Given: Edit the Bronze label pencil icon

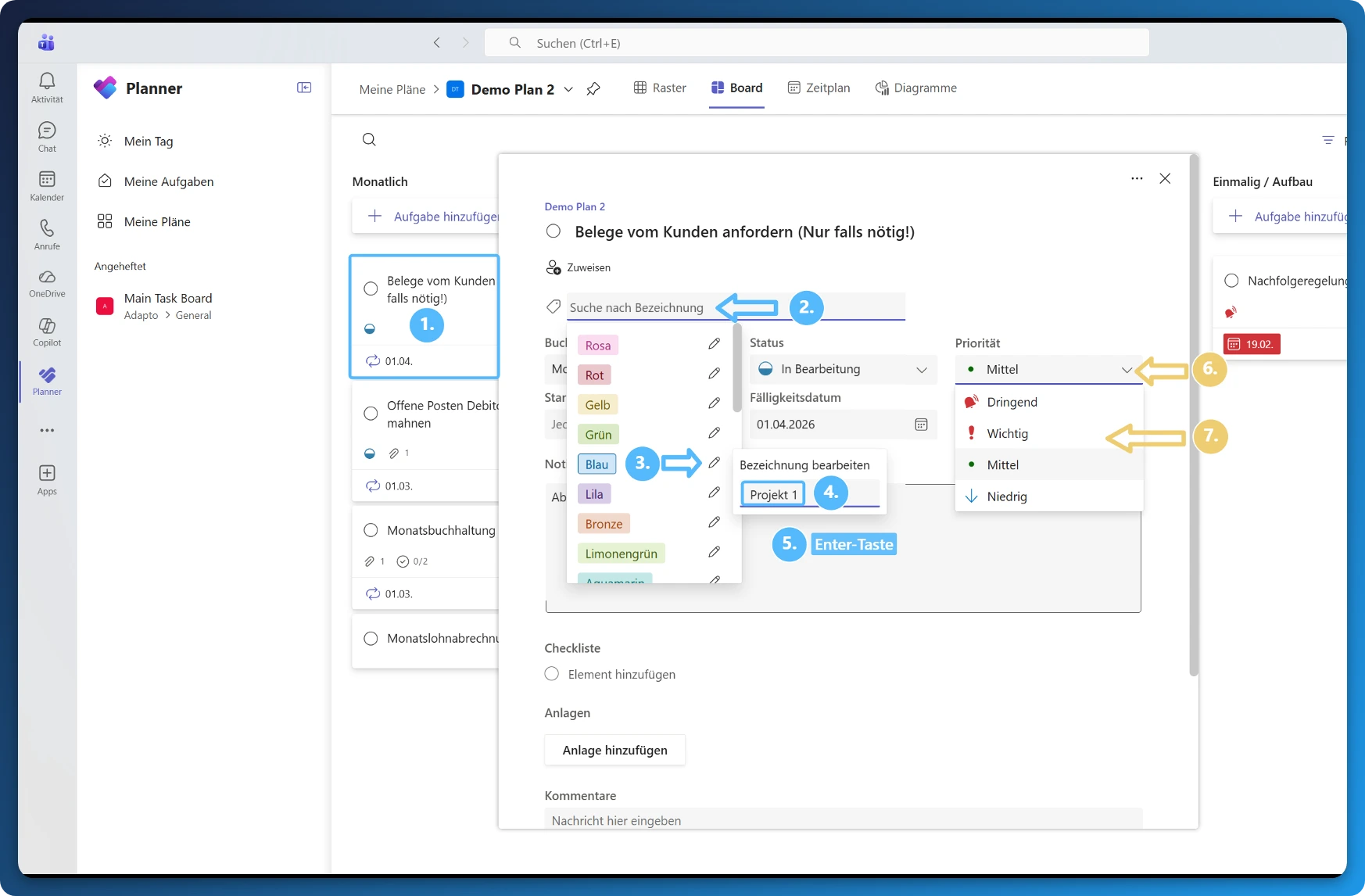Looking at the screenshot, I should point(714,522).
